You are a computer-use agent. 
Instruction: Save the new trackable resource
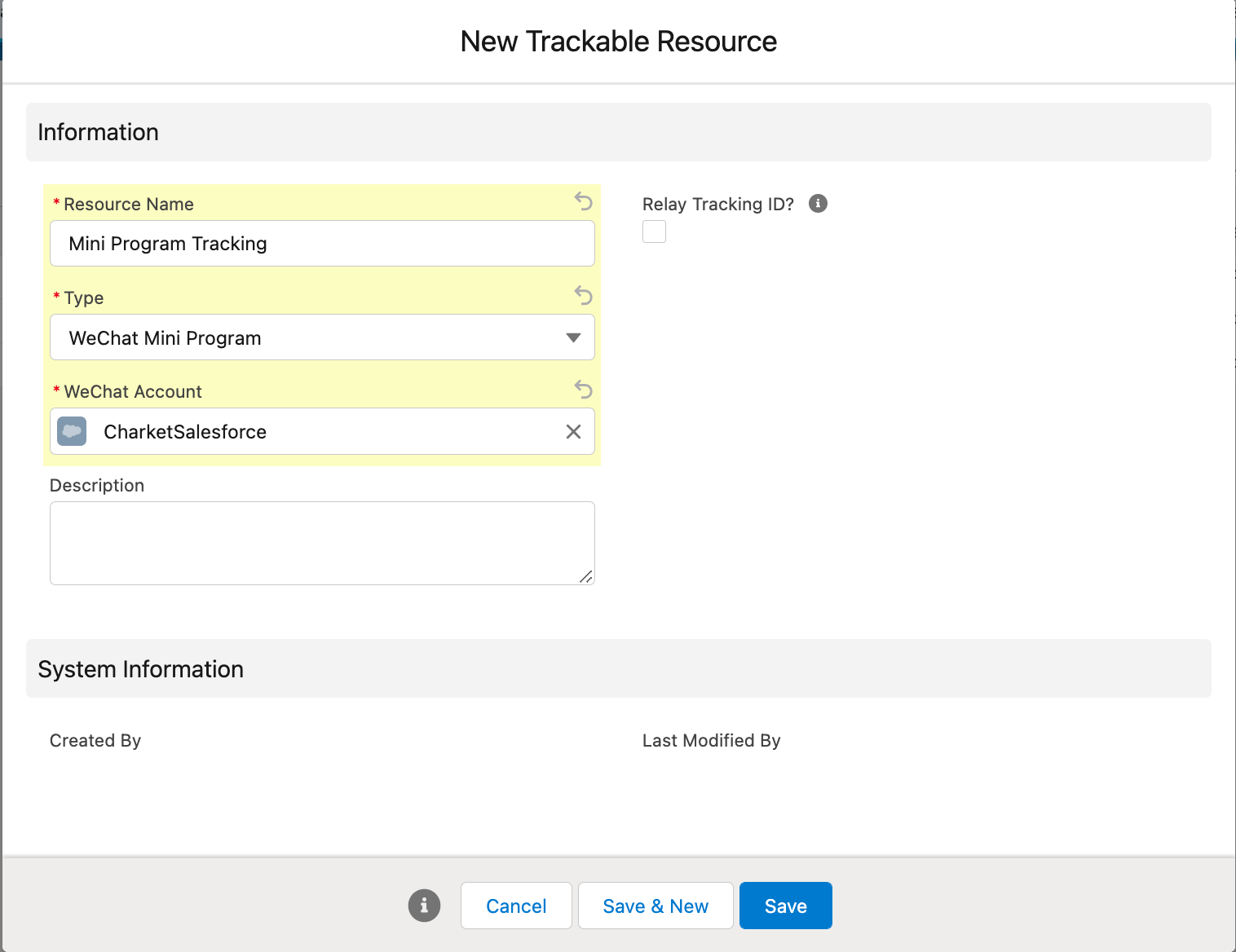coord(784,905)
